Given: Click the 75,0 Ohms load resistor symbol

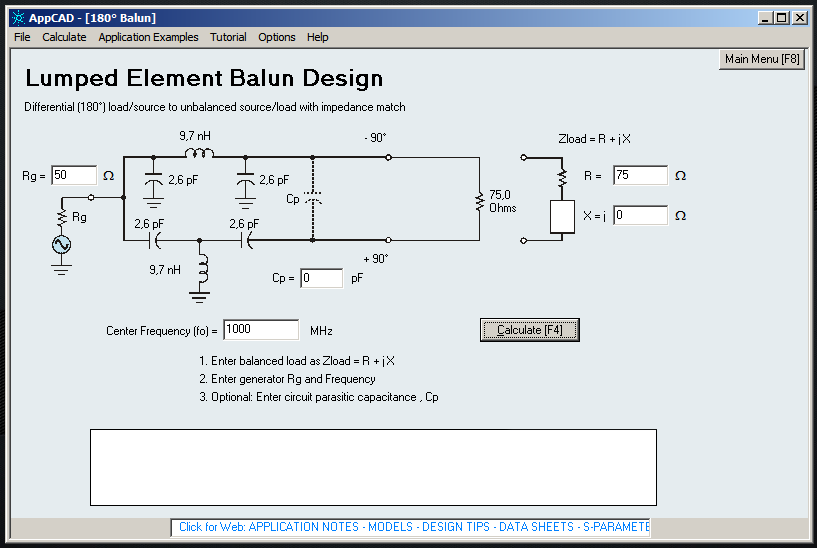Looking at the screenshot, I should pyautogui.click(x=480, y=201).
